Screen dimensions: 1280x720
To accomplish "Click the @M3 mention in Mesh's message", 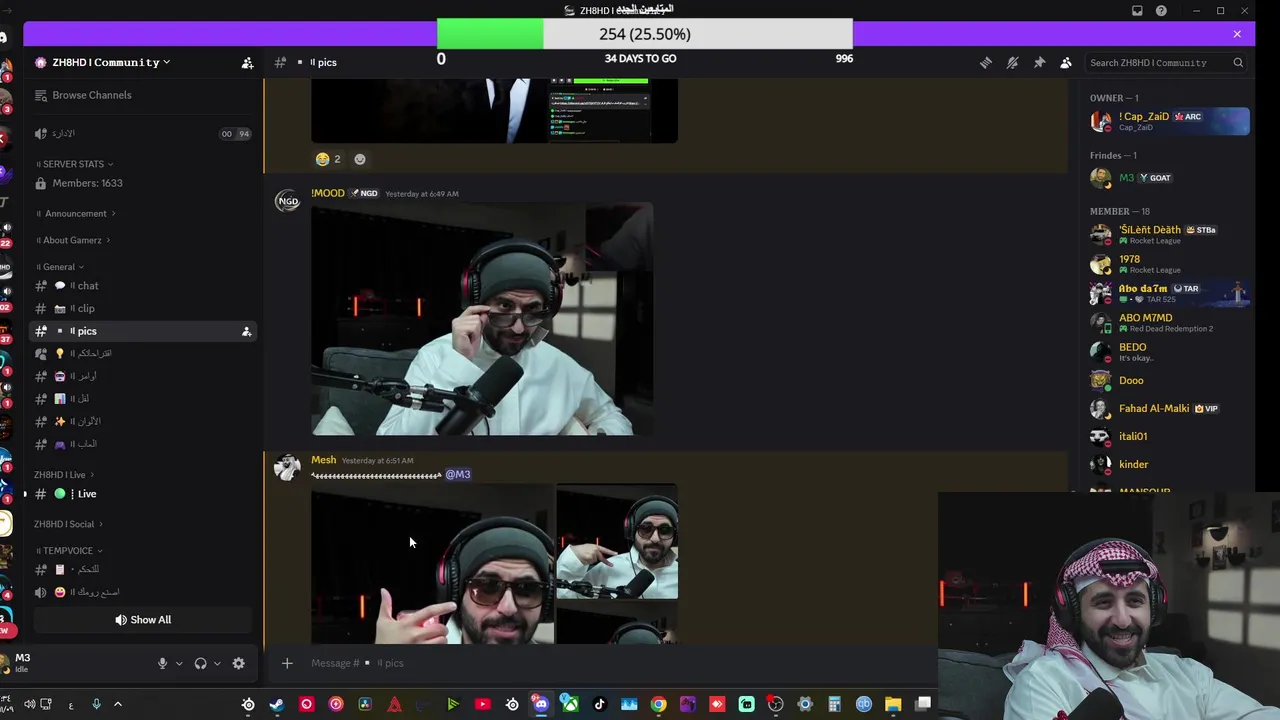I will (x=457, y=475).
